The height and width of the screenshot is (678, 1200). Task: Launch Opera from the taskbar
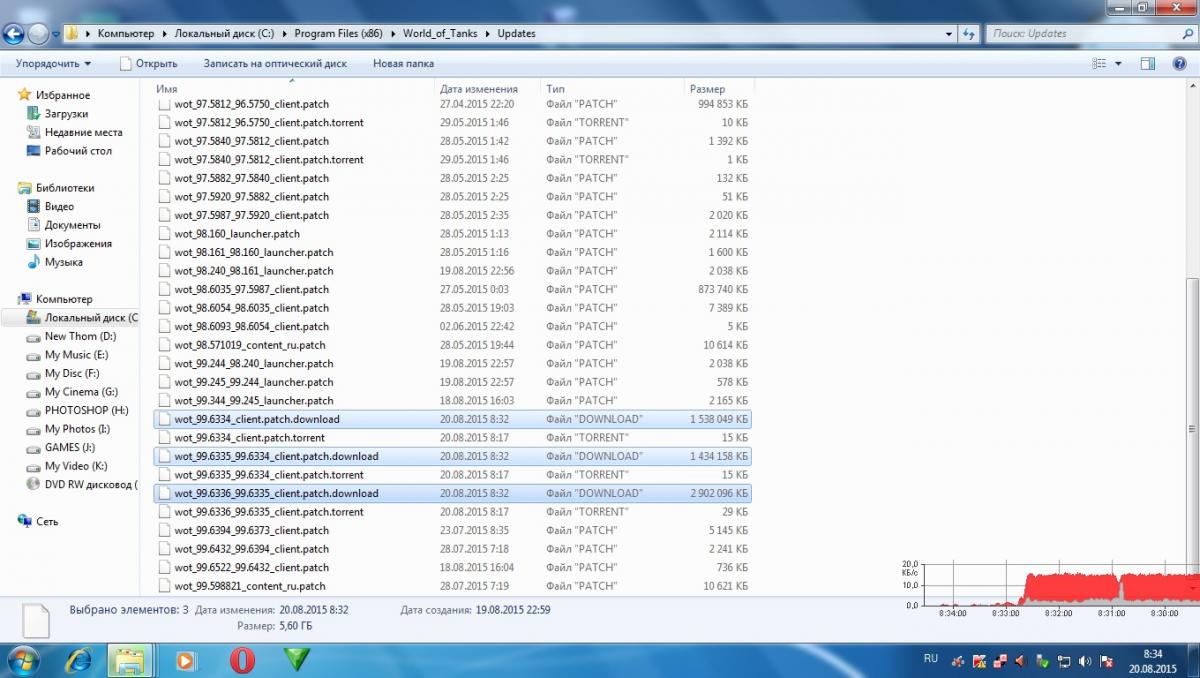point(241,660)
